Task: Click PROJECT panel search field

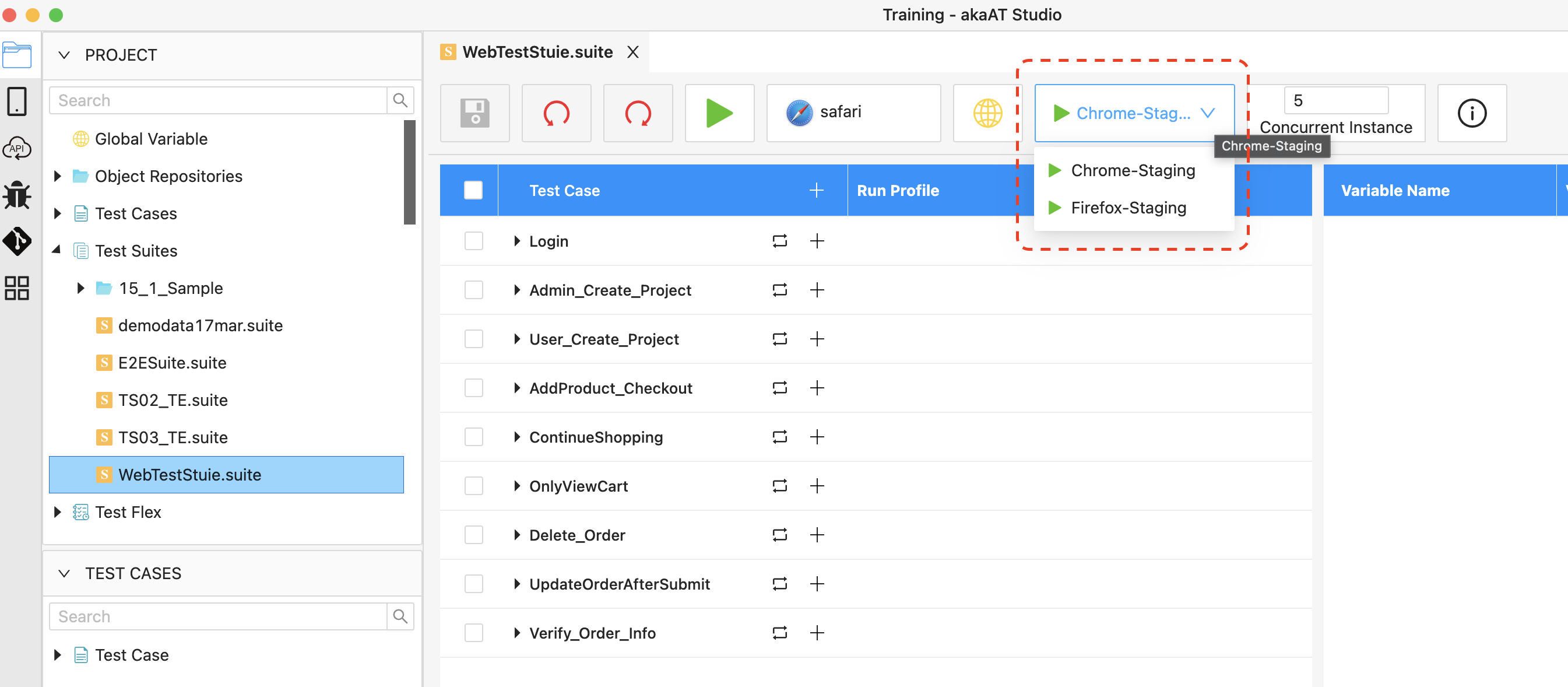Action: click(x=218, y=100)
